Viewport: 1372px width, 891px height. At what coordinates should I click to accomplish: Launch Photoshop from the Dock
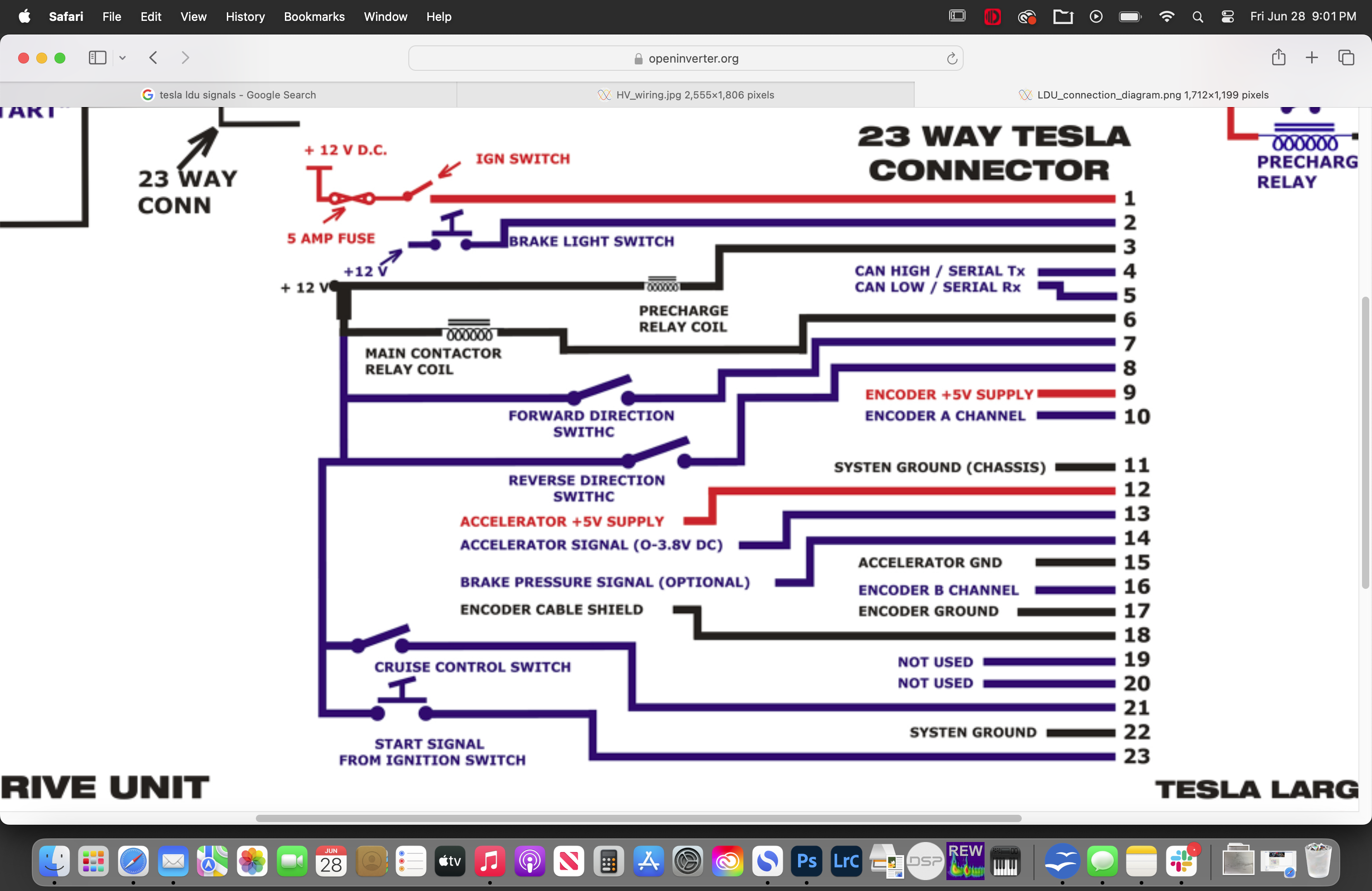point(807,861)
